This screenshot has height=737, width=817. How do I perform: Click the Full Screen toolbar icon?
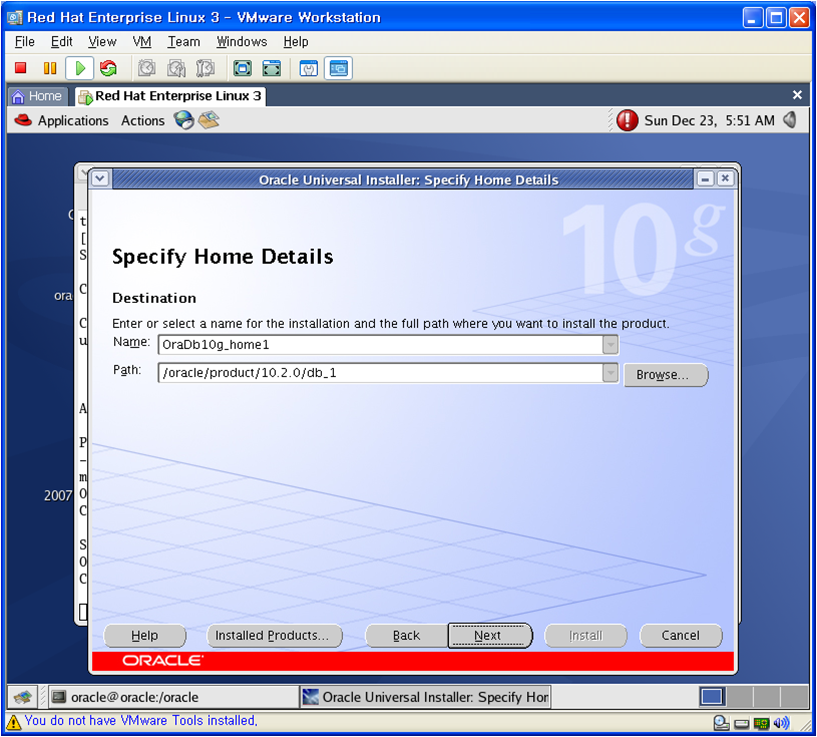pos(242,68)
